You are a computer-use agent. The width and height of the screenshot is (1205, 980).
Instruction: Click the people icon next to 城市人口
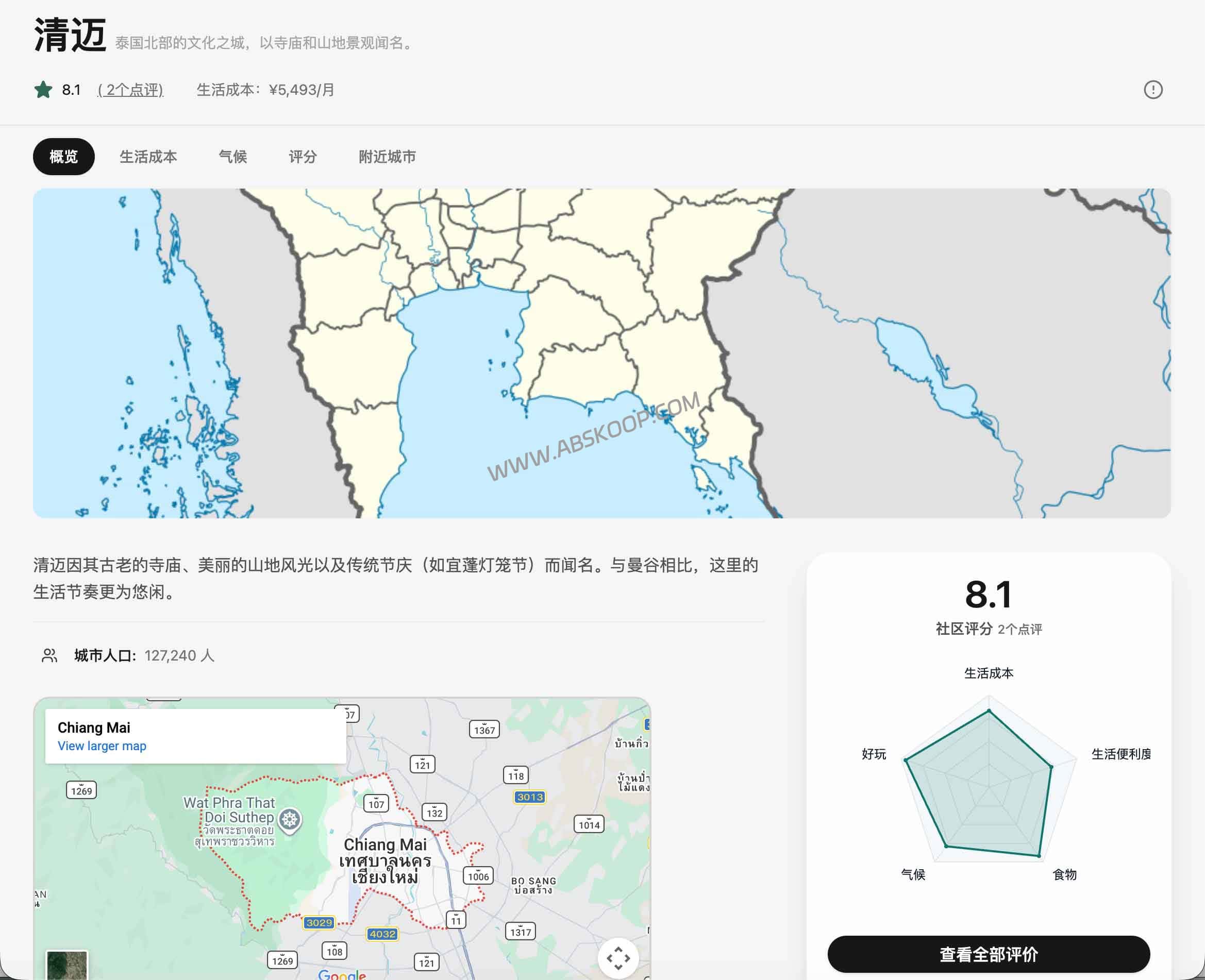tap(49, 655)
